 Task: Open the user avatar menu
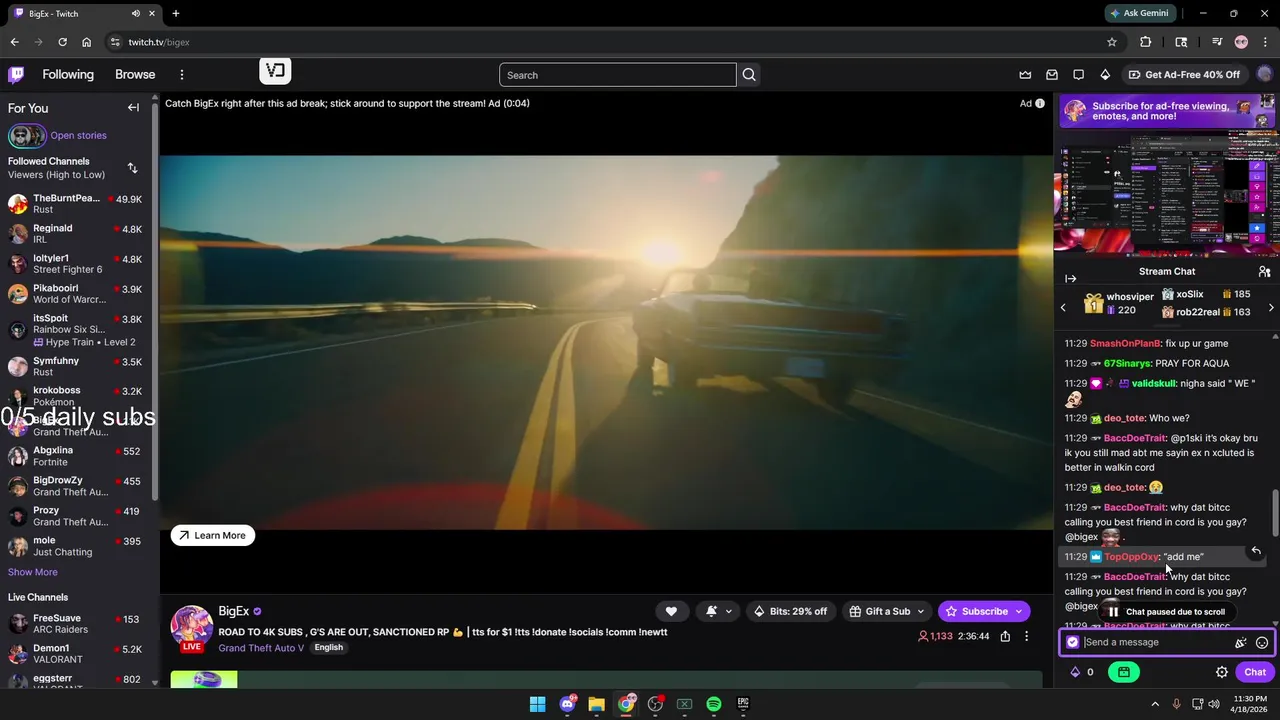coord(1265,74)
